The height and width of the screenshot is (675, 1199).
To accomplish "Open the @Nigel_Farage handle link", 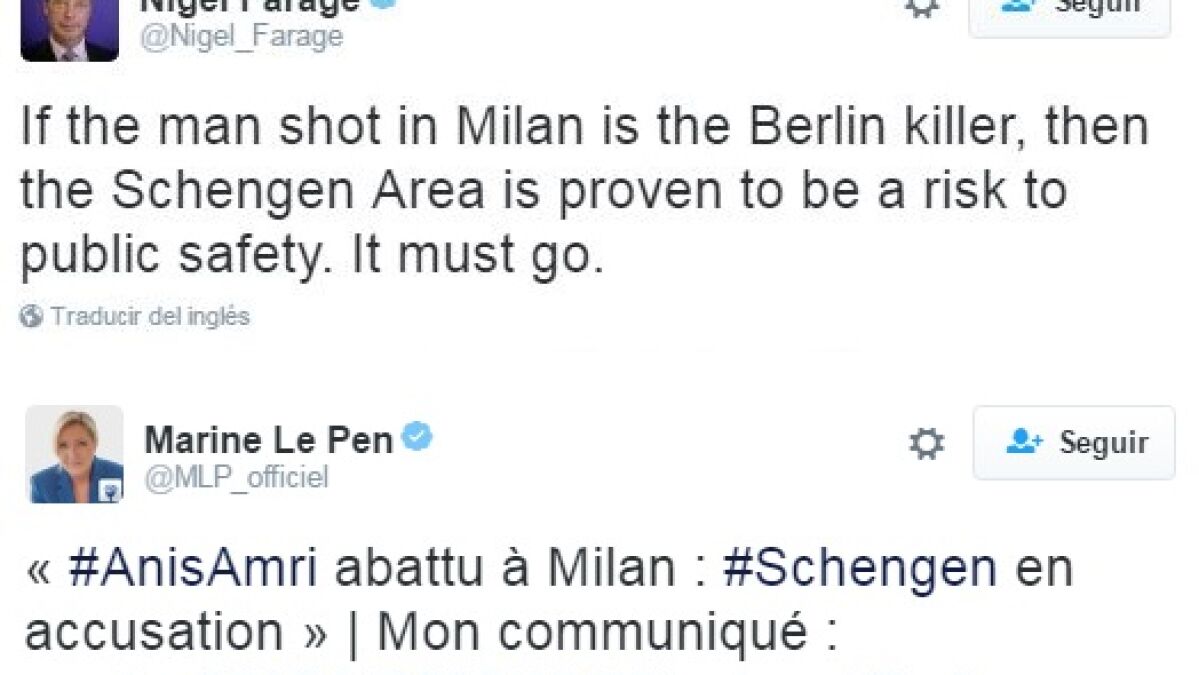I will point(241,36).
